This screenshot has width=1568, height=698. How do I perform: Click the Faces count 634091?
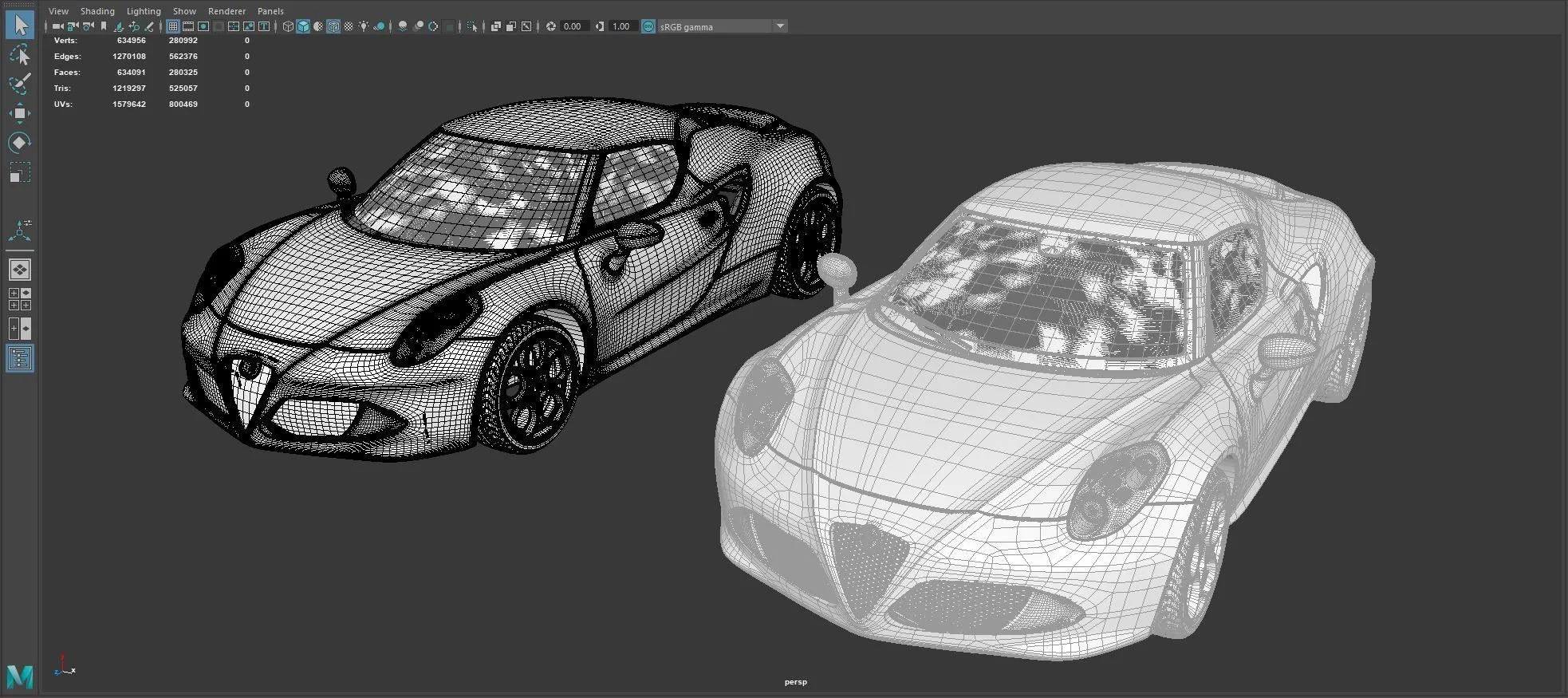(131, 72)
